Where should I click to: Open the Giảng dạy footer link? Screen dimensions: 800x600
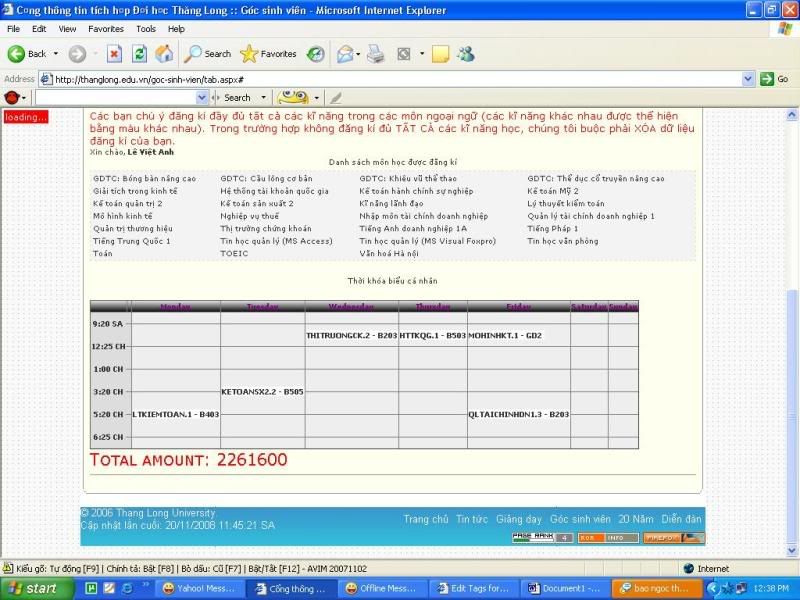518,519
